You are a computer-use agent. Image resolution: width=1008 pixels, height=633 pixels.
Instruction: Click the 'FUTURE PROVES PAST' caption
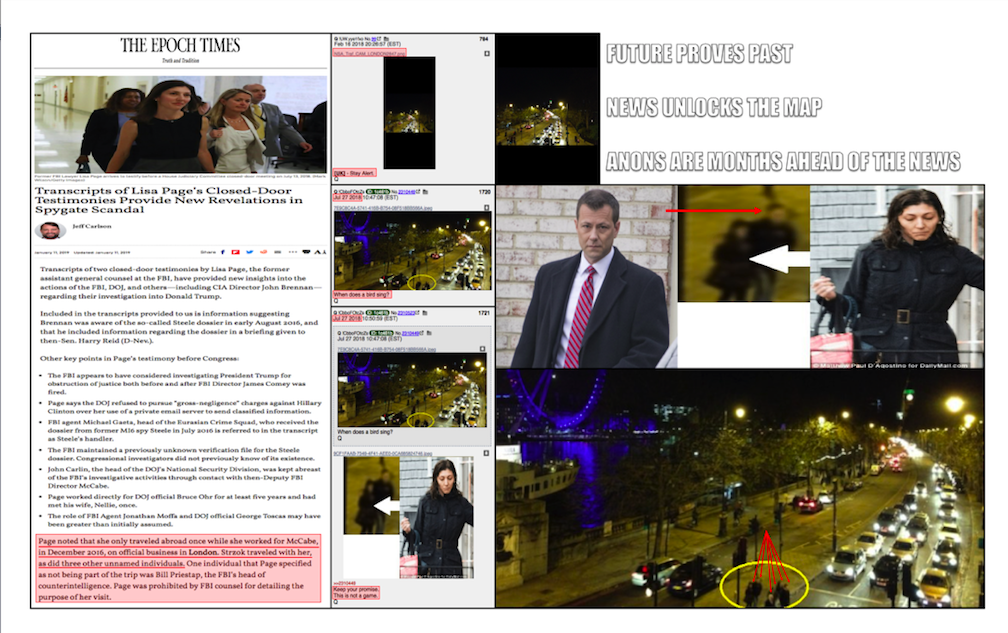point(699,54)
